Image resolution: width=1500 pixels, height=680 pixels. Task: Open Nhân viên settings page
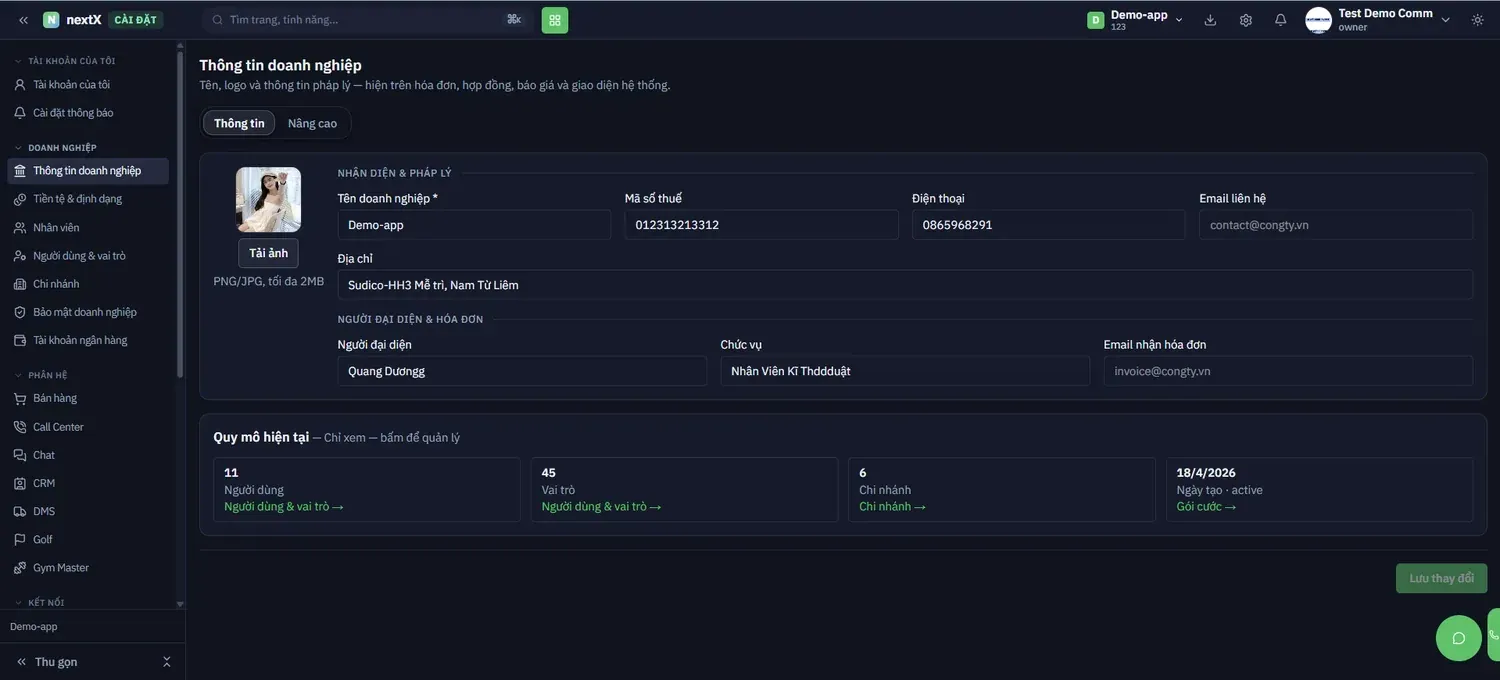(88, 227)
